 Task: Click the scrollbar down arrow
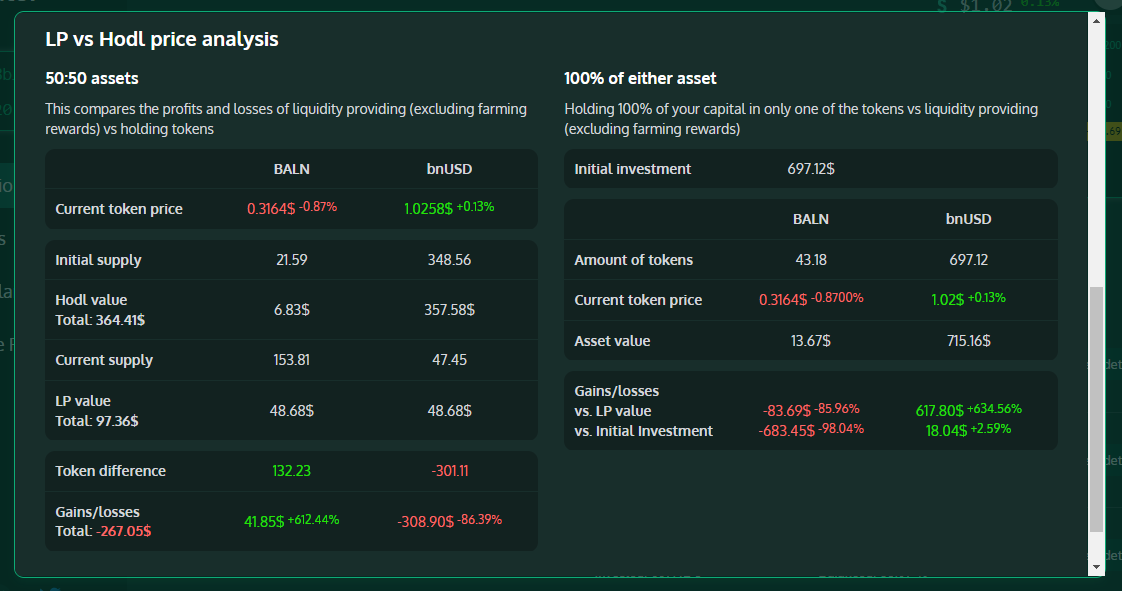1097,567
